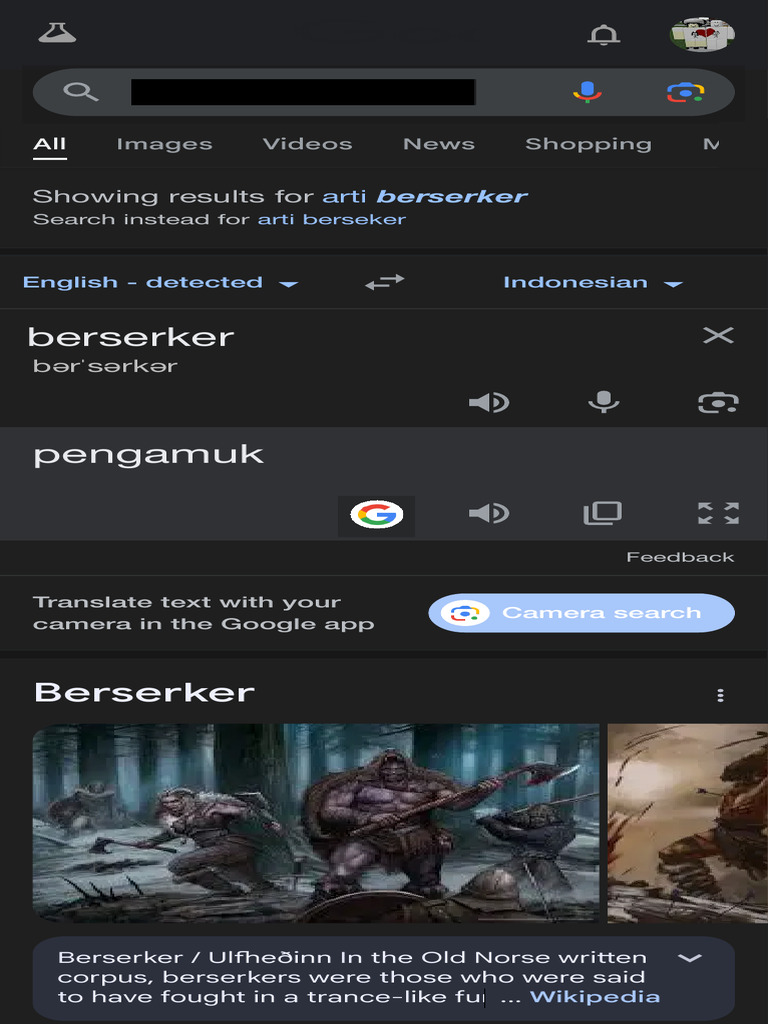
Task: Copy the pengamuk translation
Action: coord(602,513)
